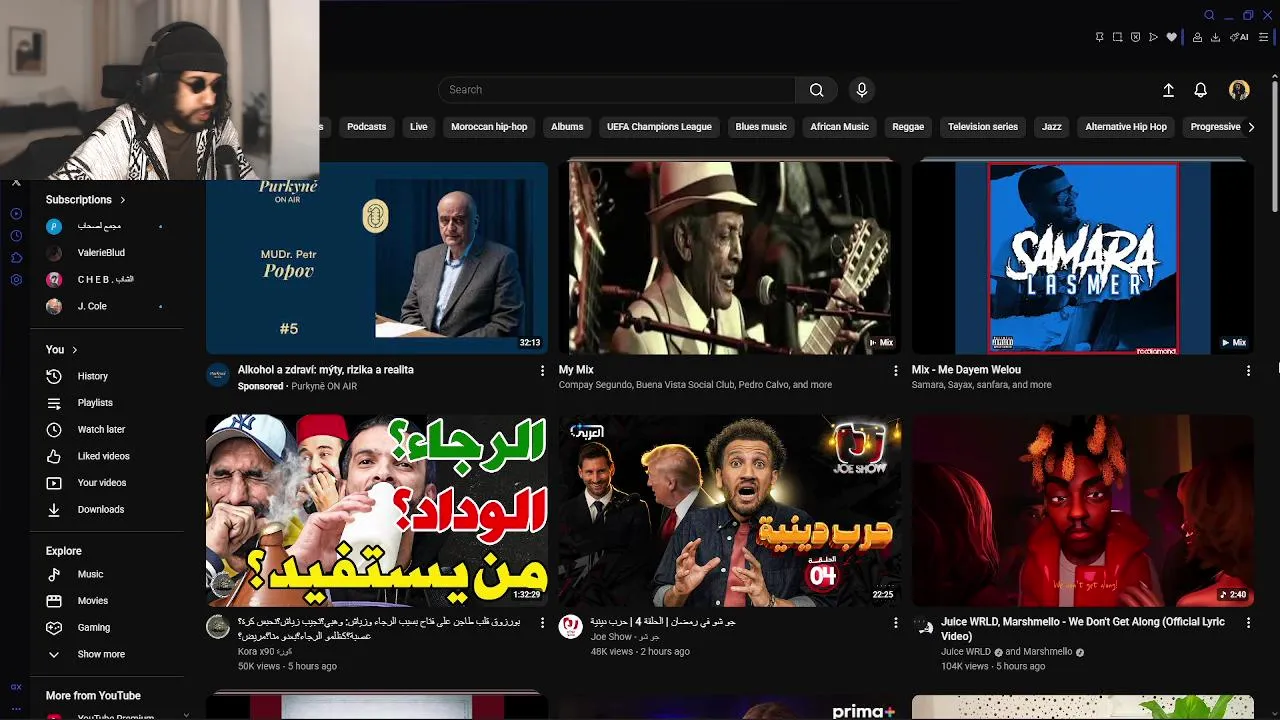Screen dimensions: 1280x720
Task: Open the browser sidebar player icon
Action: pyautogui.click(x=16, y=214)
